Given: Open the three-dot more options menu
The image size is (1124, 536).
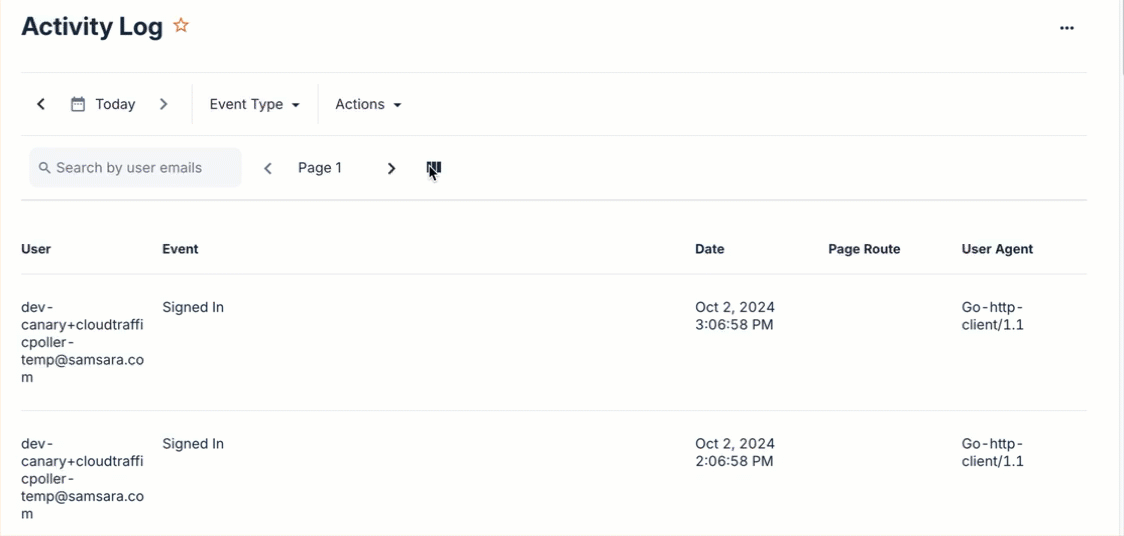Looking at the screenshot, I should point(1067,28).
